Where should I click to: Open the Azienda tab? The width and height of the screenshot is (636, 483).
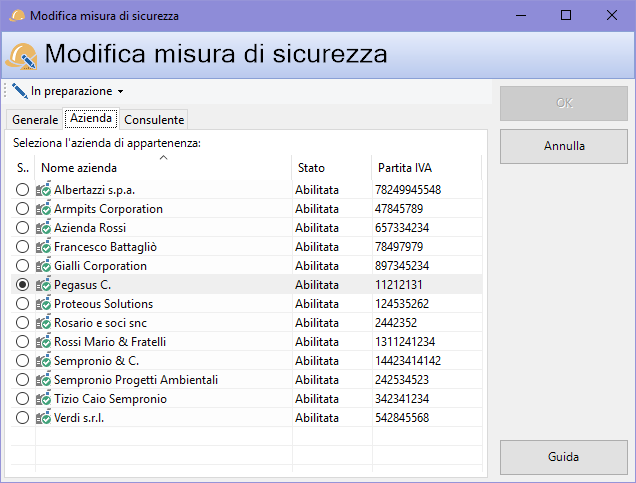point(91,118)
